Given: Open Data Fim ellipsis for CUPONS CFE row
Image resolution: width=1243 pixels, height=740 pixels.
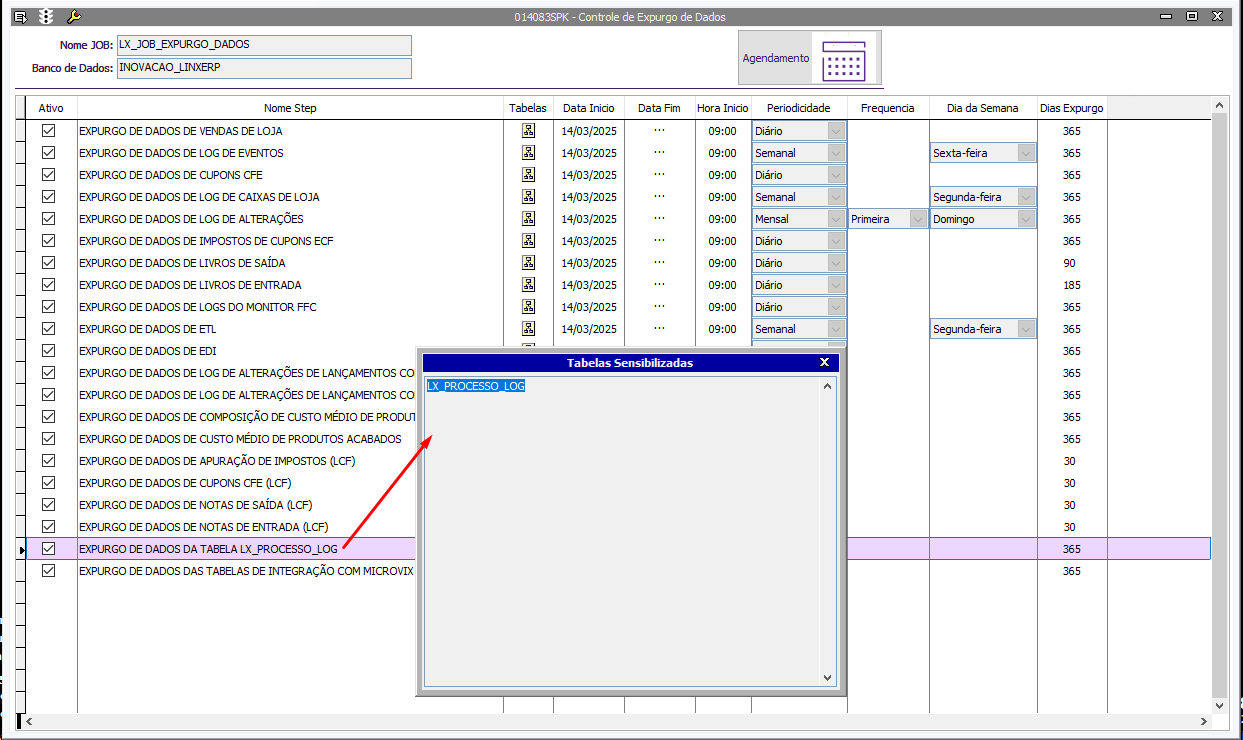Looking at the screenshot, I should (x=659, y=175).
